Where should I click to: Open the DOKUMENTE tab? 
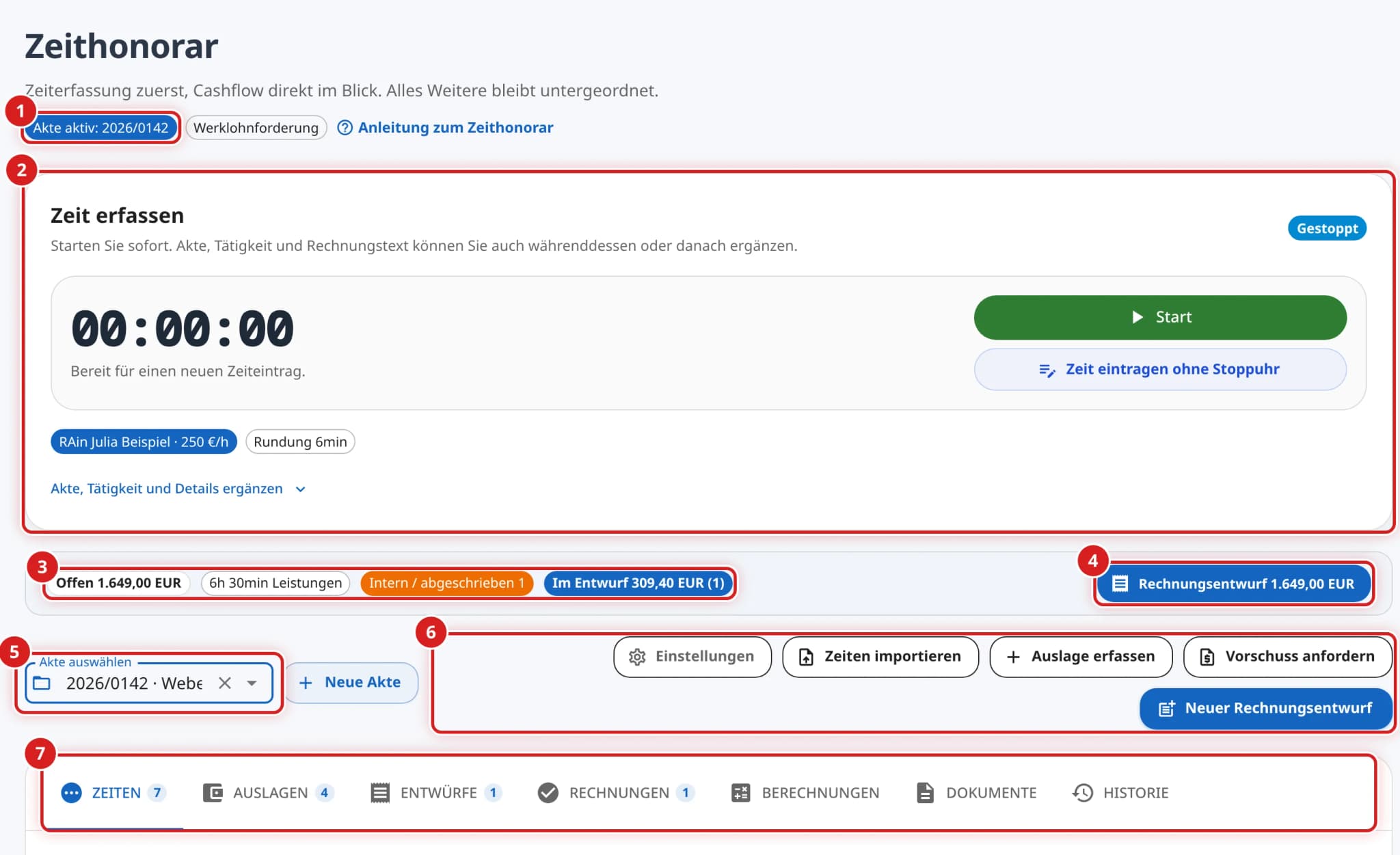click(976, 793)
